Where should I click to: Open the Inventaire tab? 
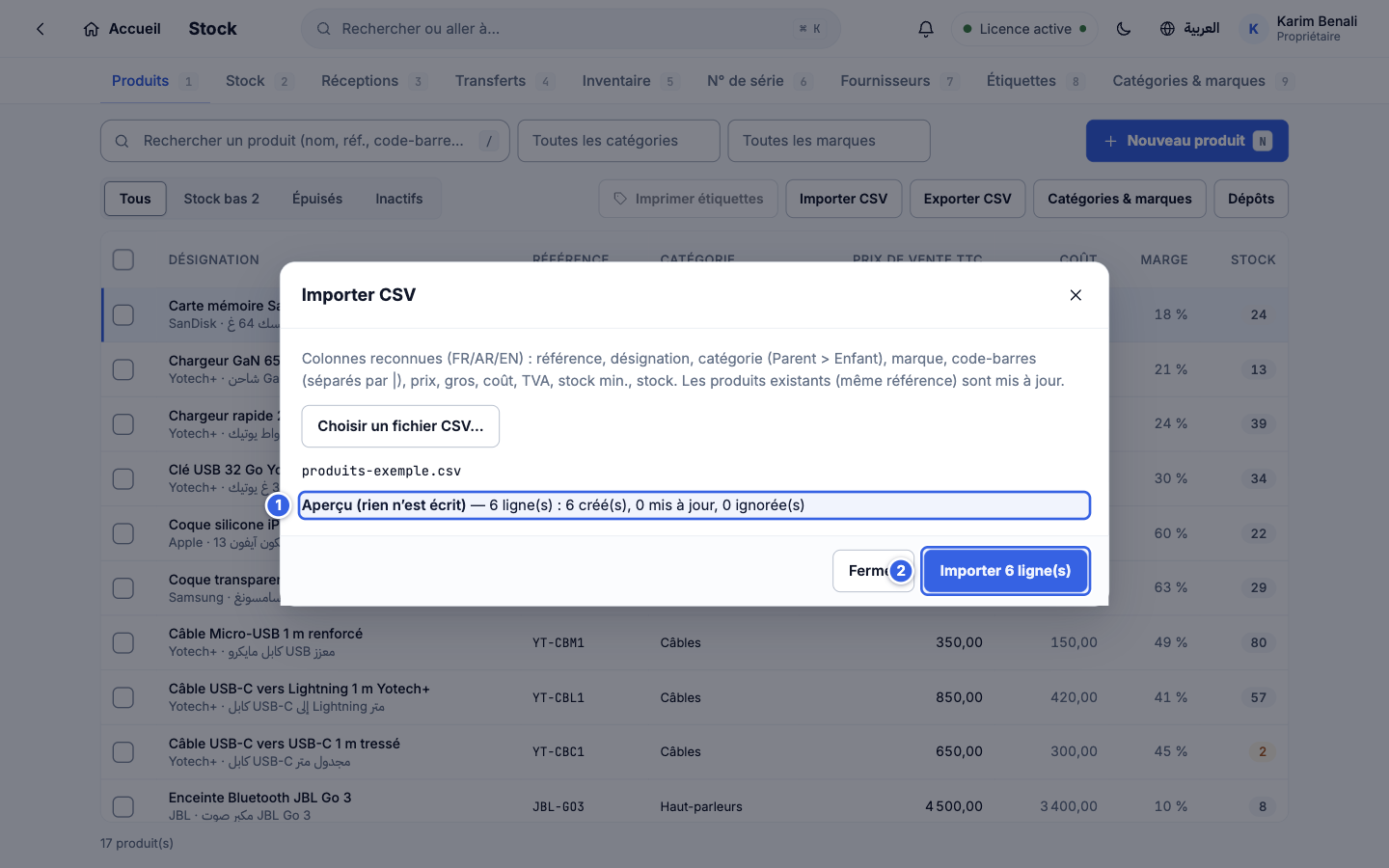(630, 81)
